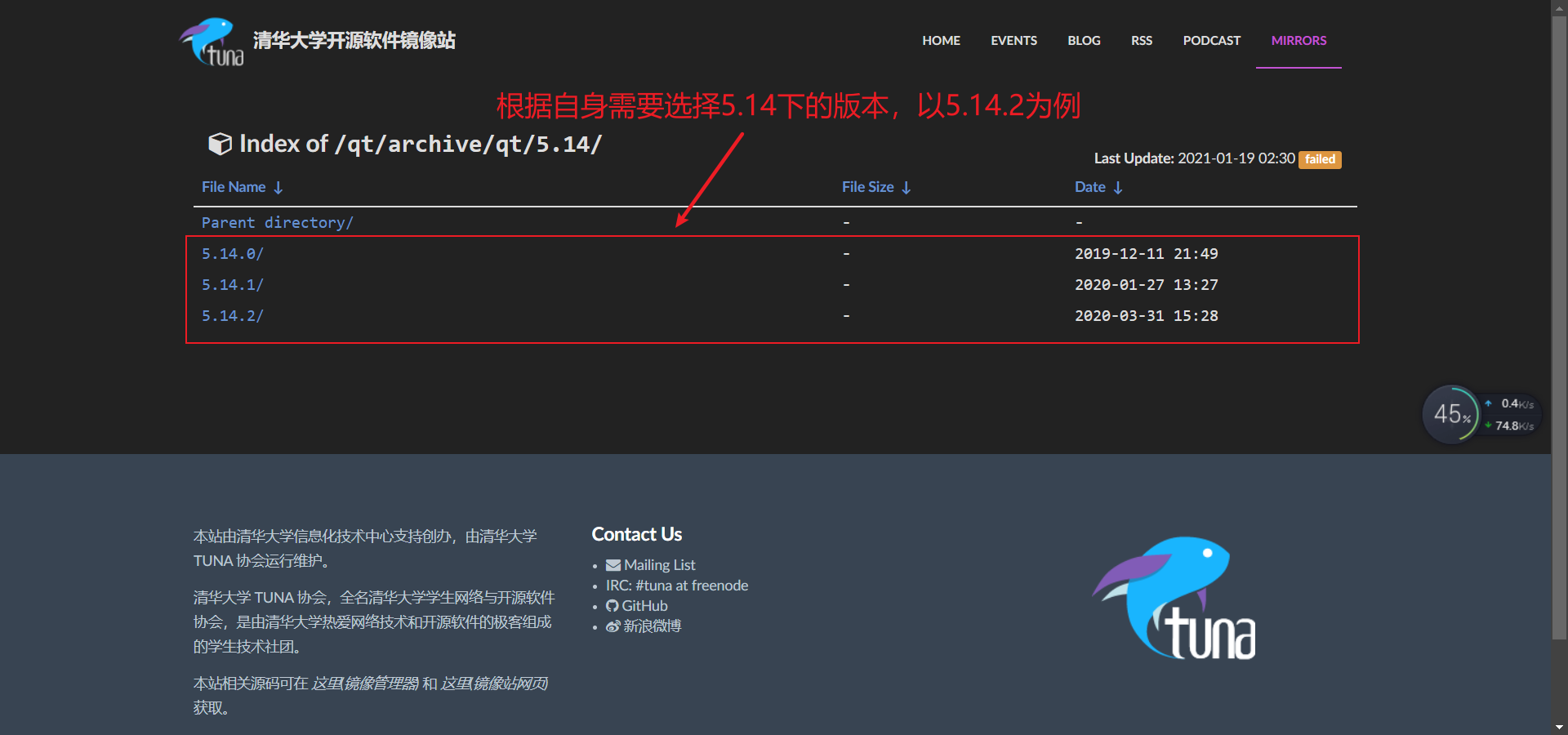Navigate to Parent directory/
This screenshot has width=1568, height=735.
[277, 221]
